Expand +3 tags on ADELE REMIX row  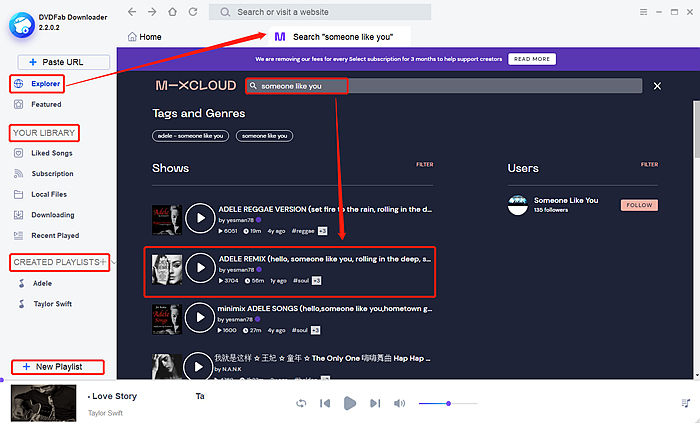tap(317, 281)
